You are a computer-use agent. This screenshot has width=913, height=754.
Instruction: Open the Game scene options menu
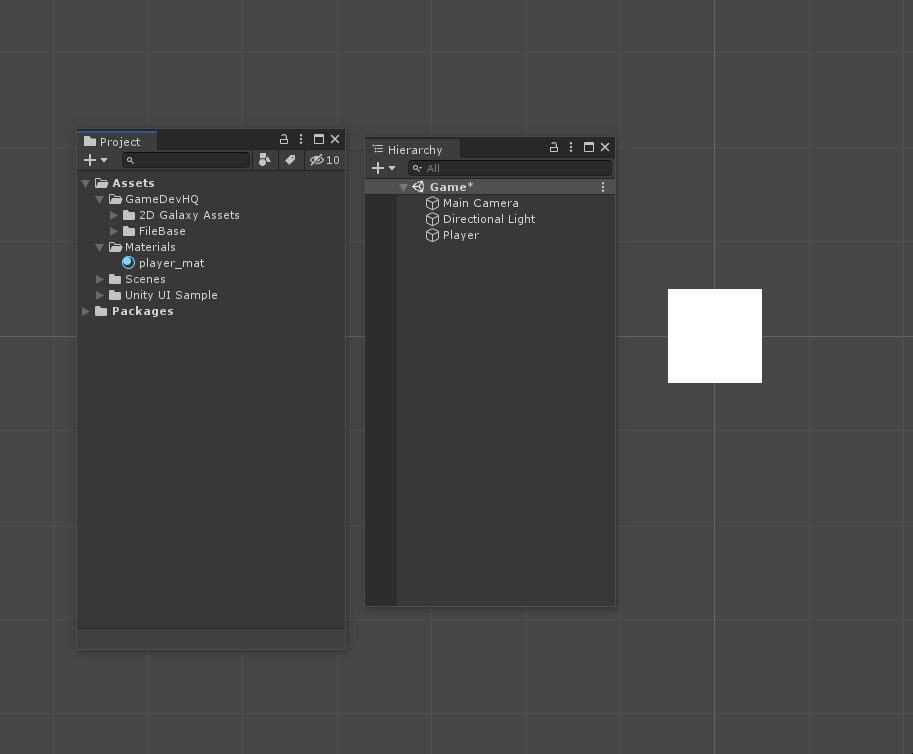tap(603, 187)
